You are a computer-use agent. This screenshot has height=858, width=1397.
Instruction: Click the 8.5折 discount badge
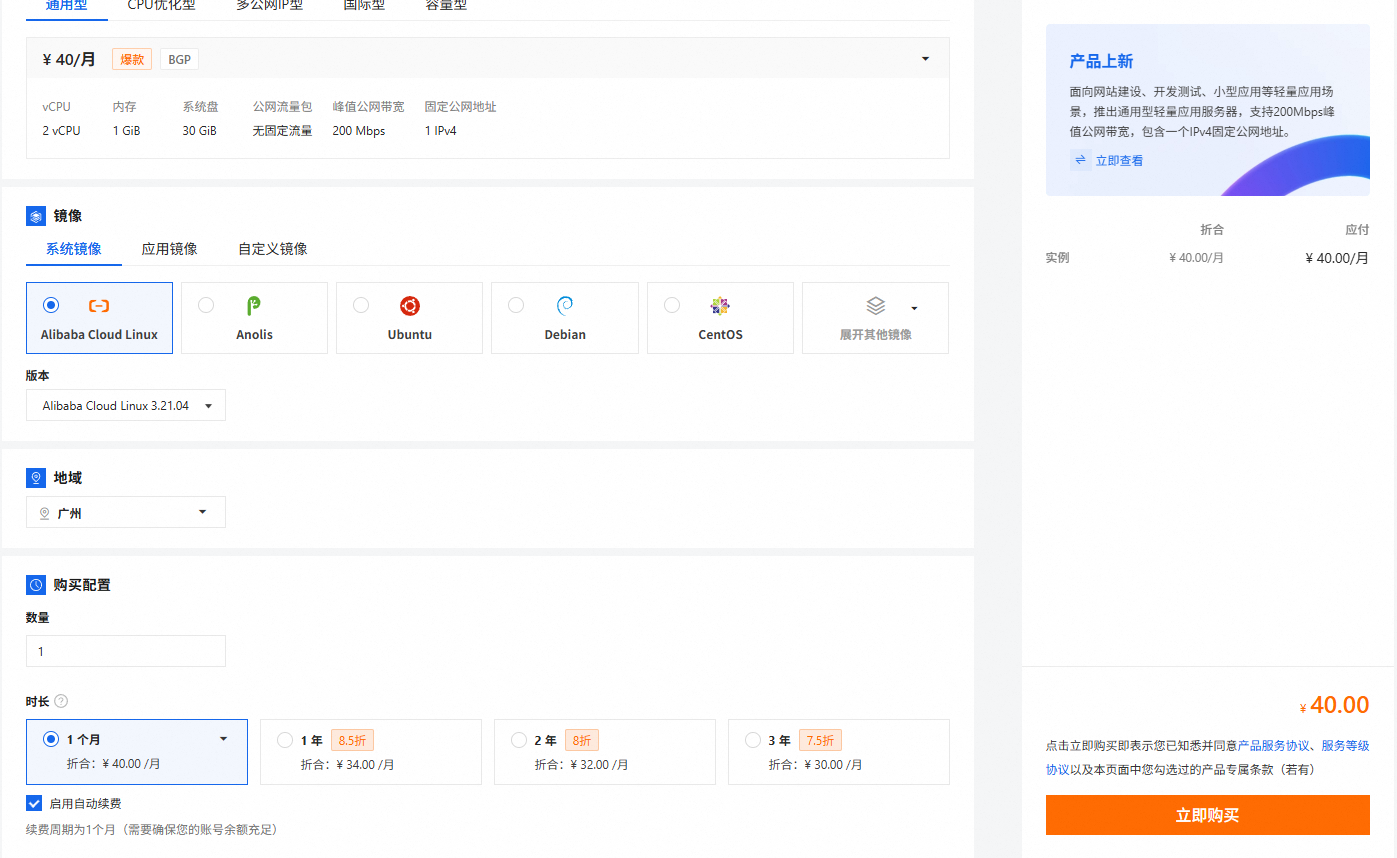(x=352, y=741)
